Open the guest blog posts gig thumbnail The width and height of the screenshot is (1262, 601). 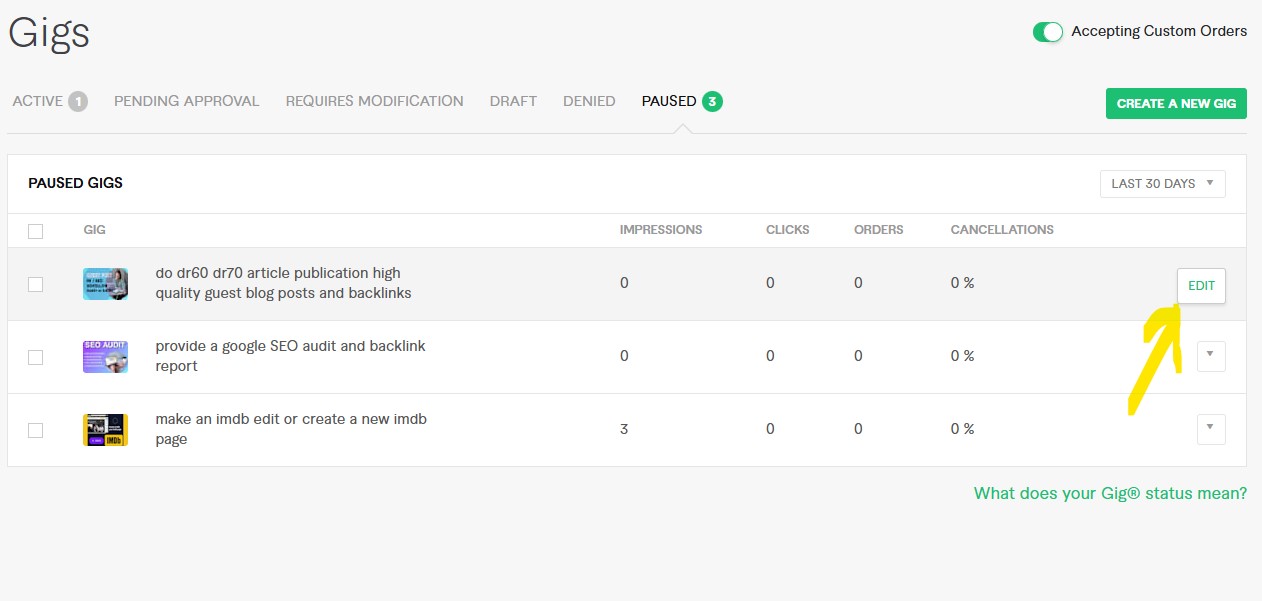tap(105, 284)
